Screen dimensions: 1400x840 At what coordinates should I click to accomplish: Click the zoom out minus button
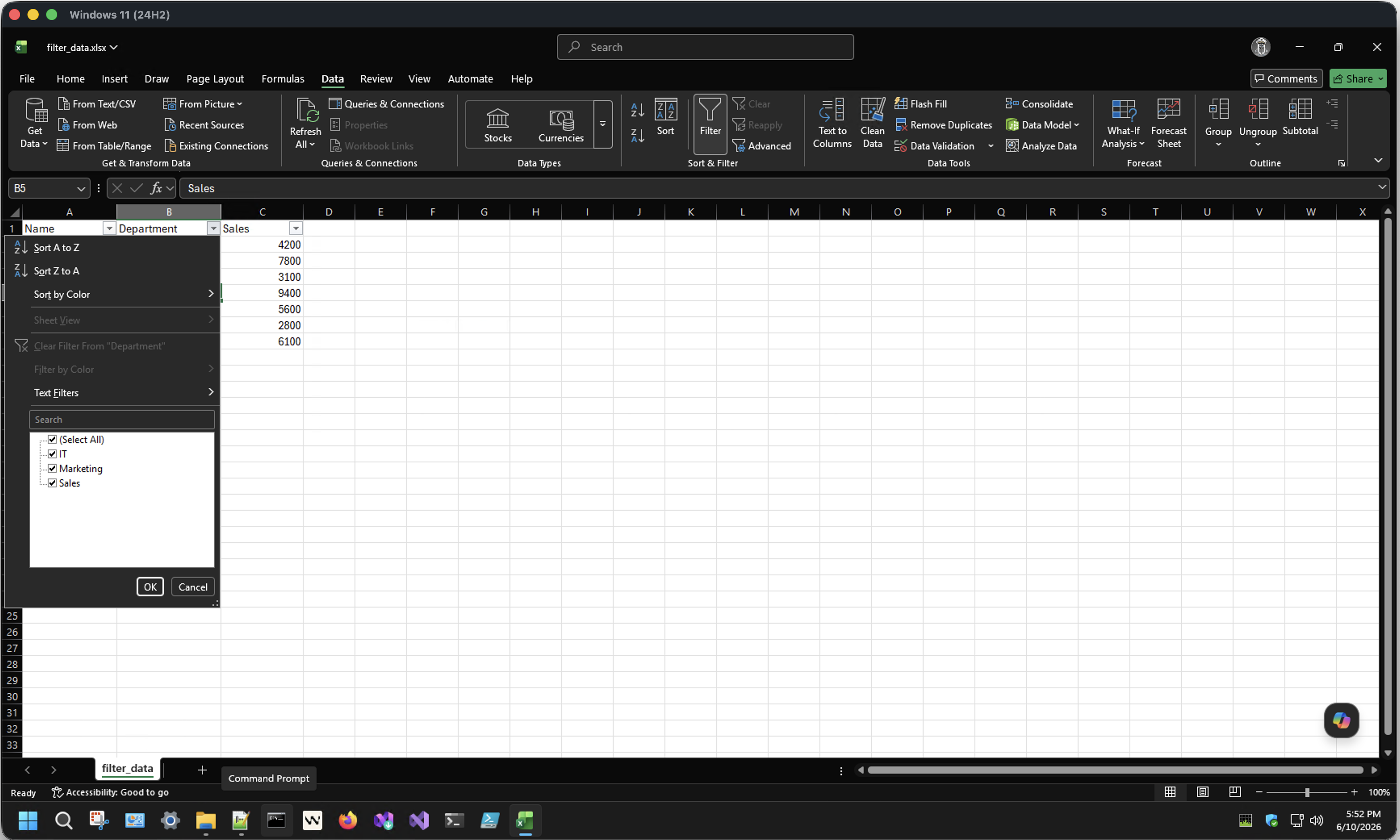point(1259,792)
